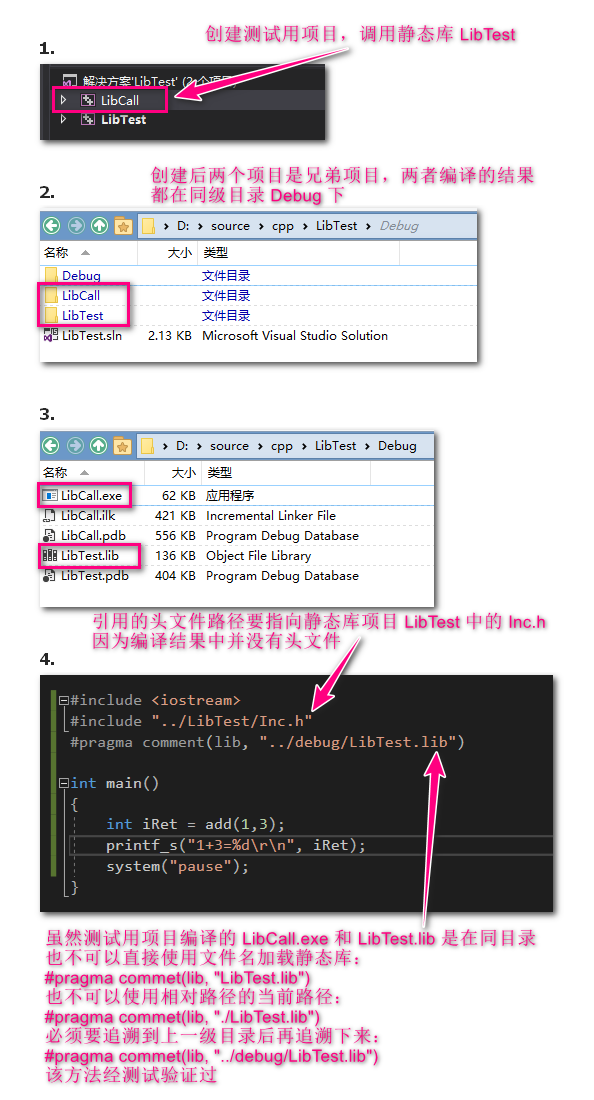This screenshot has width=594, height=1100.
Task: Sort by 大小 column in LibCall.exe window
Action: point(184,473)
